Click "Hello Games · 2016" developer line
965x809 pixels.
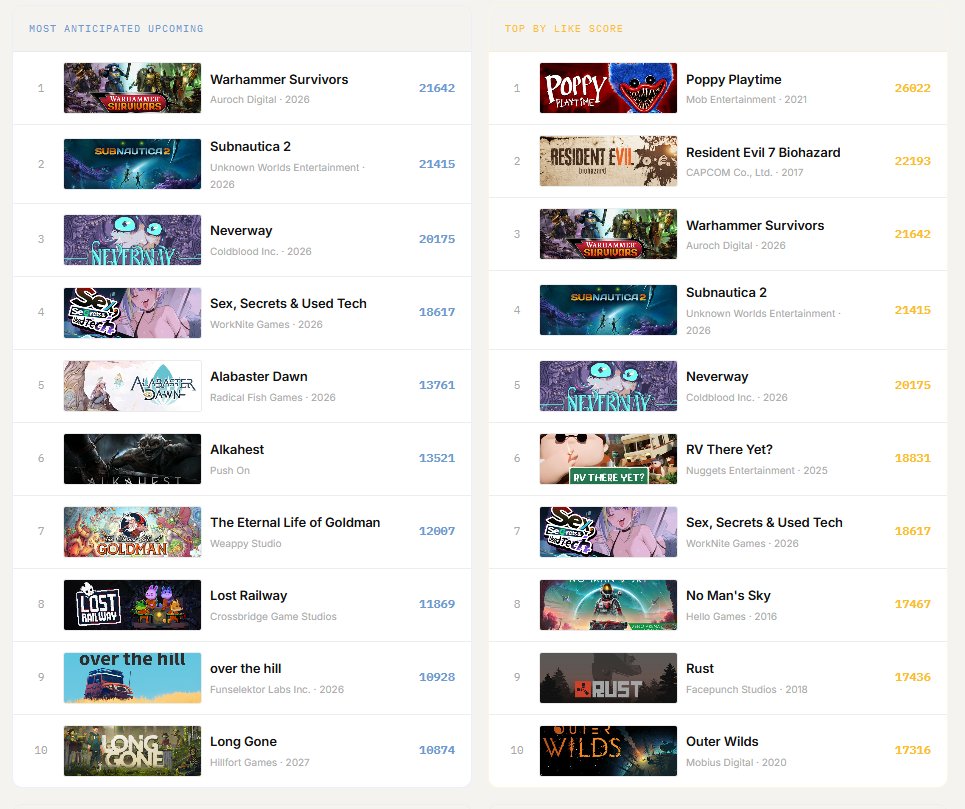coord(731,616)
